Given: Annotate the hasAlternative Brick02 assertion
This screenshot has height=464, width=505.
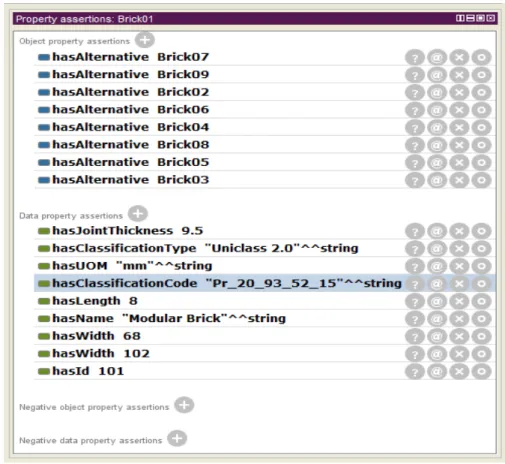Looking at the screenshot, I should pos(437,92).
